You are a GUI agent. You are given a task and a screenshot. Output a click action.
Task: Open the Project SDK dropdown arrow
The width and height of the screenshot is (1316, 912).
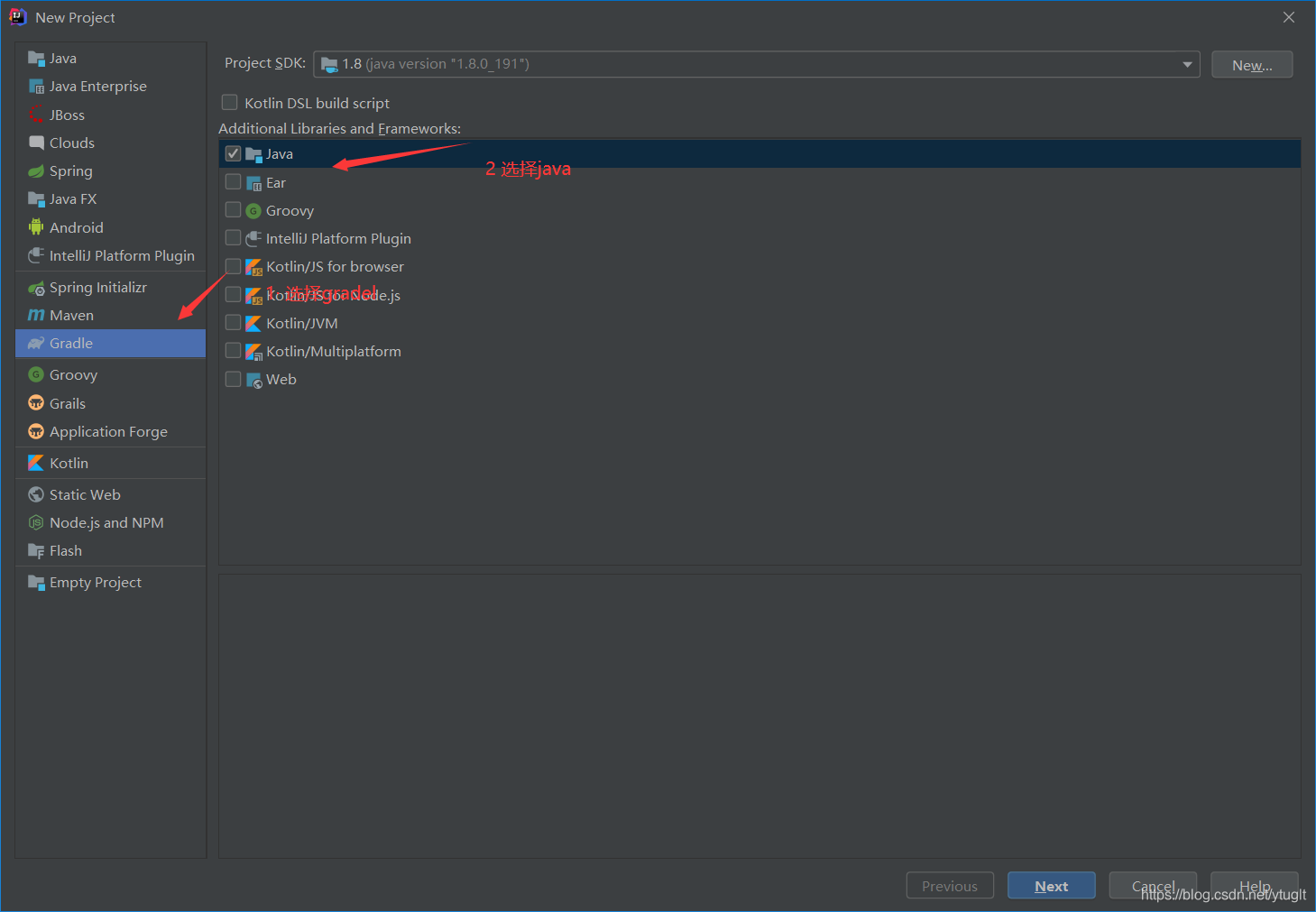(x=1187, y=64)
